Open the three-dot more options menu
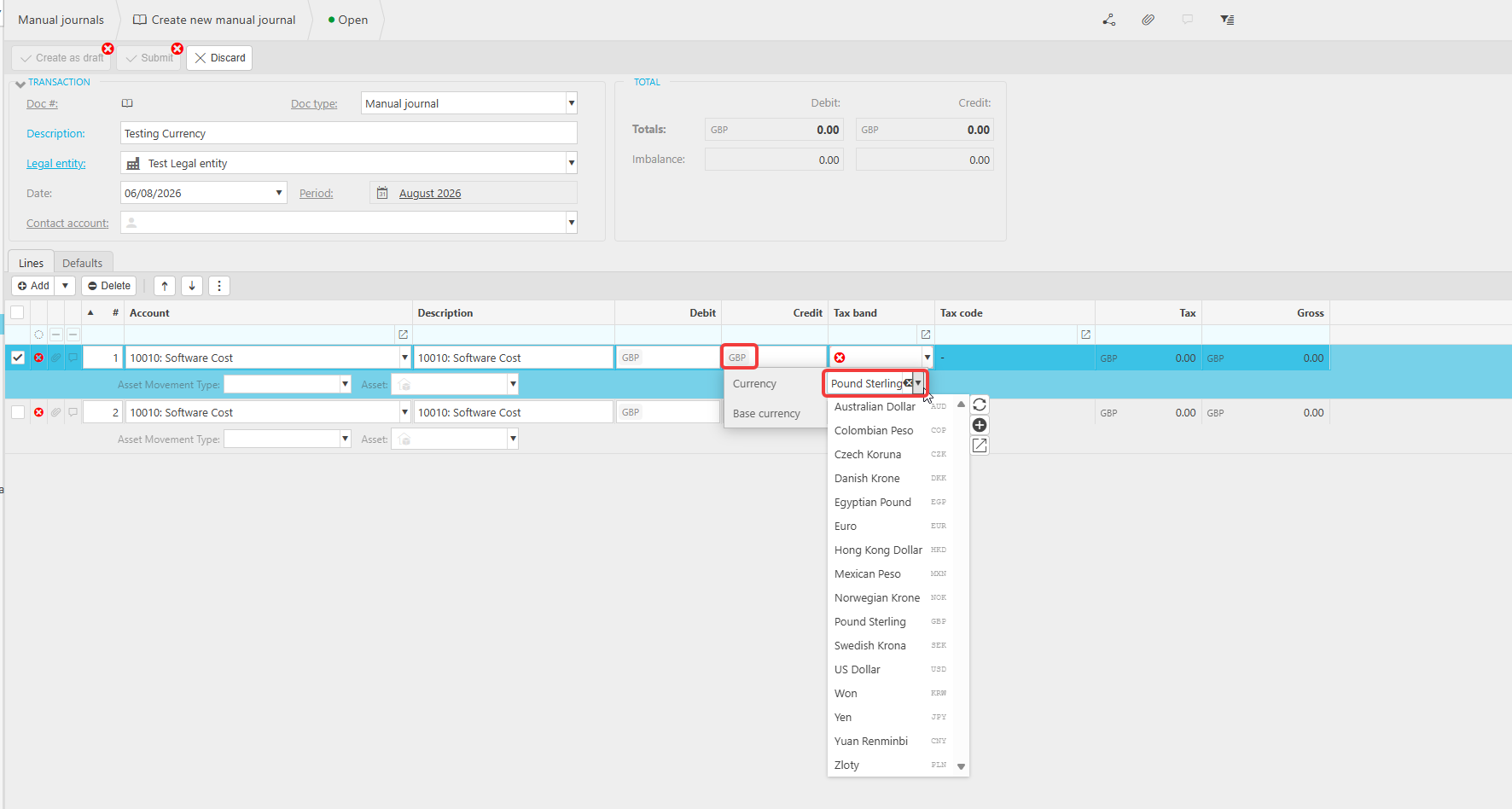The height and width of the screenshot is (809, 1512). (x=219, y=286)
